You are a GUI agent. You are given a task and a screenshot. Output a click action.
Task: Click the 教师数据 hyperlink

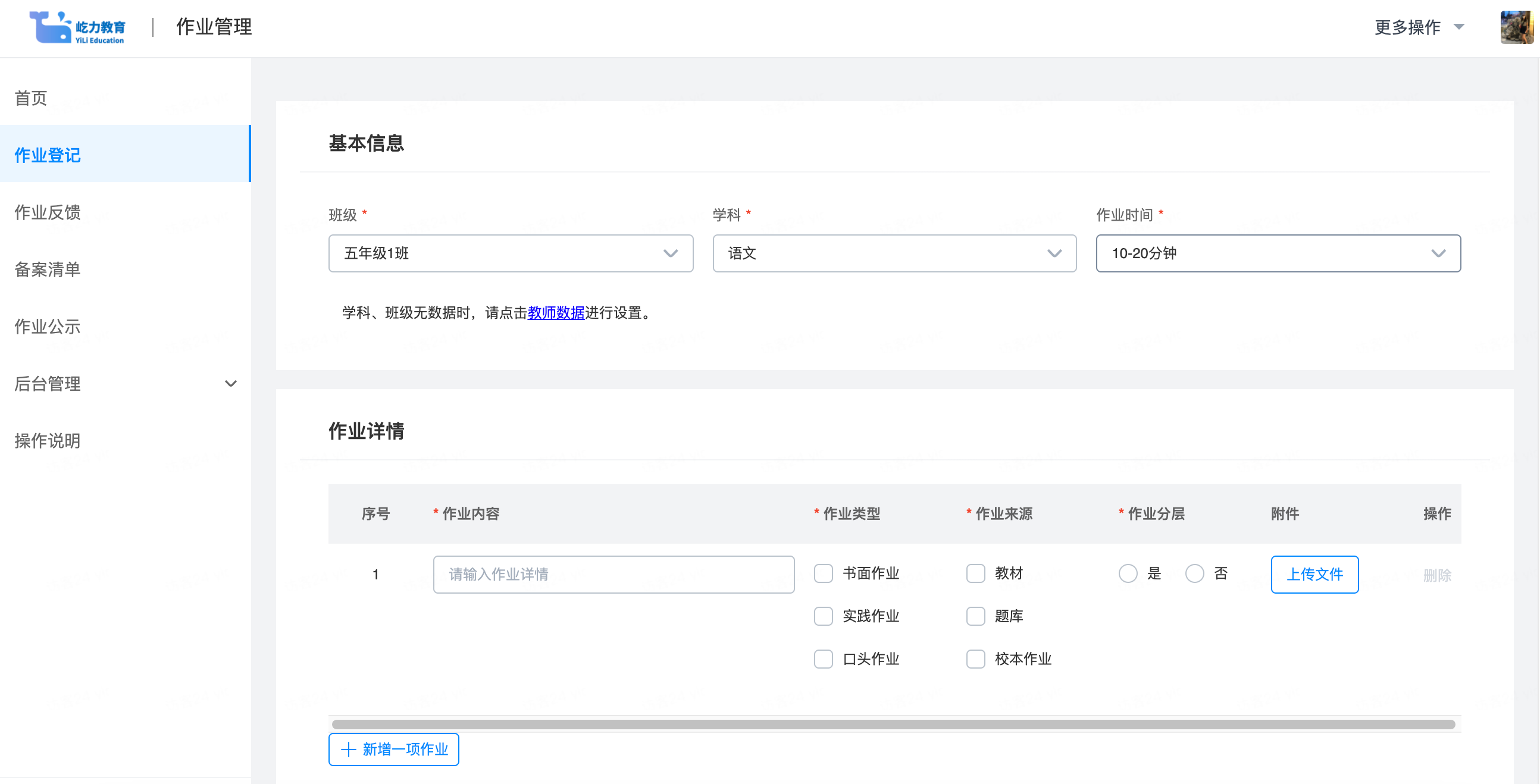point(555,312)
